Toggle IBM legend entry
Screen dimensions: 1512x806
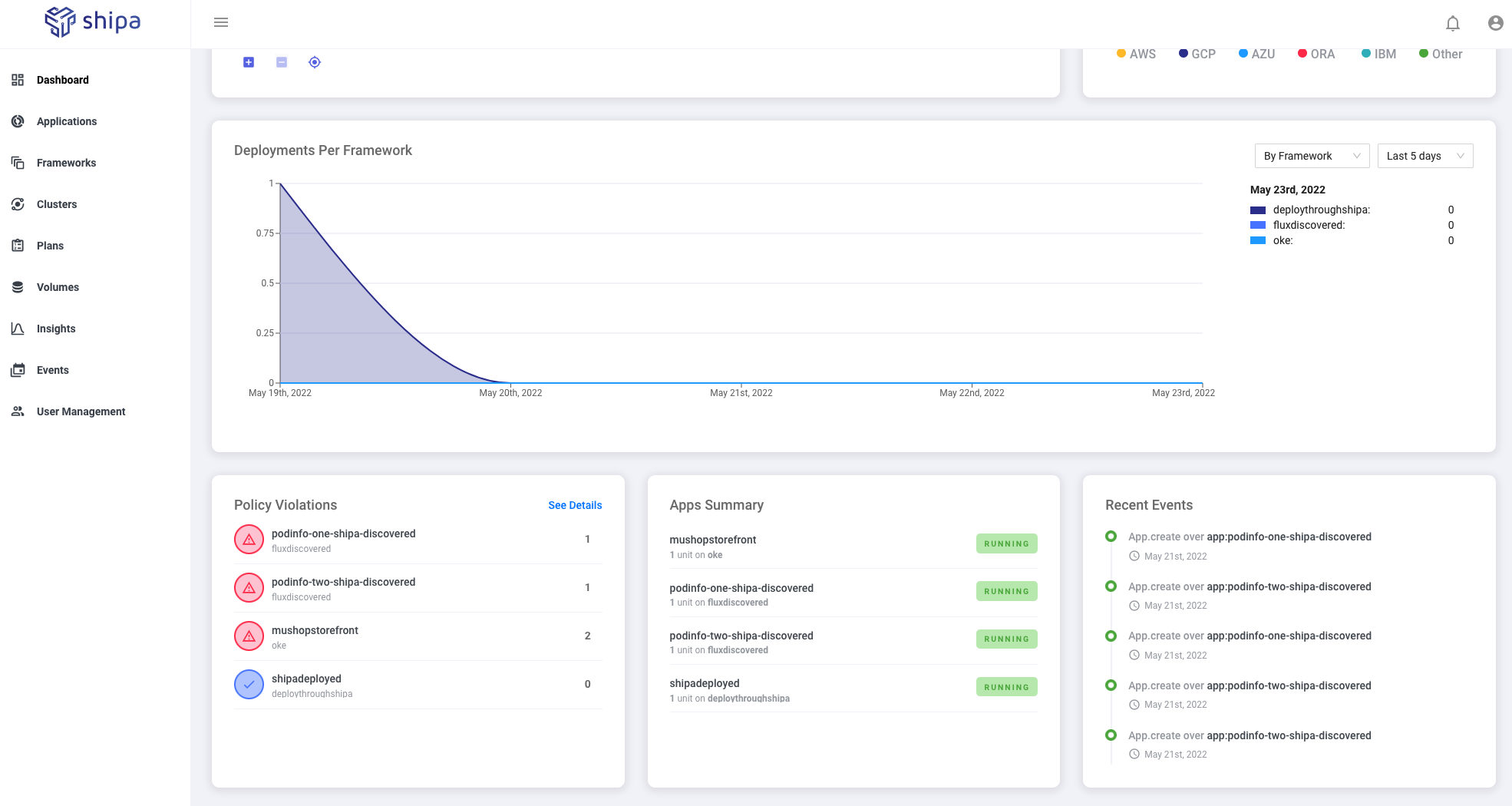[1378, 54]
